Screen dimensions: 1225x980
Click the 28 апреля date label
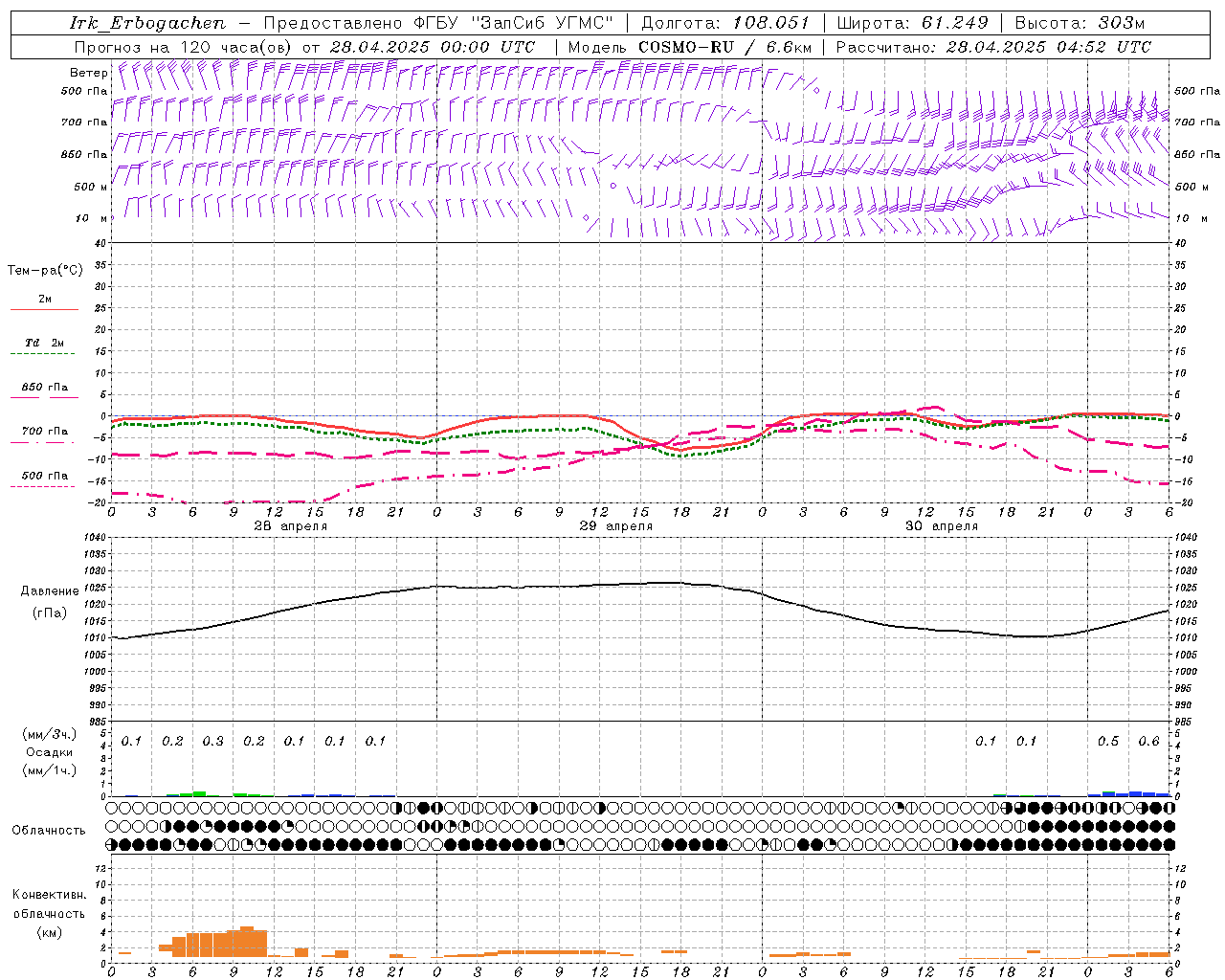coord(290,526)
